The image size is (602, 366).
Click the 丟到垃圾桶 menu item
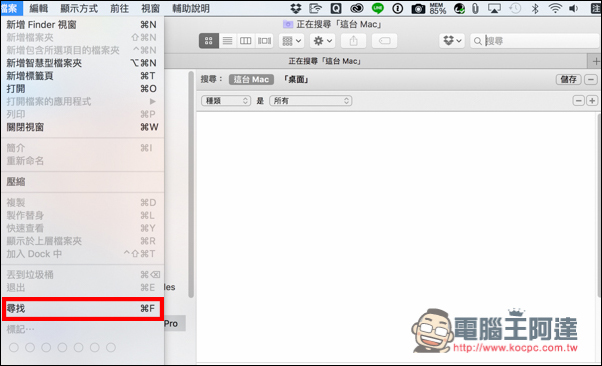click(82, 275)
